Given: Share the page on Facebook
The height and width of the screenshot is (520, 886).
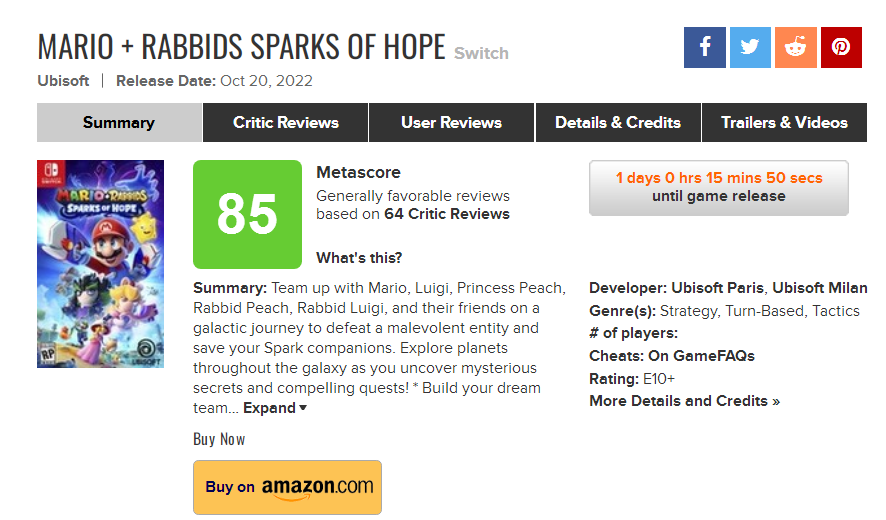Looking at the screenshot, I should coord(704,47).
